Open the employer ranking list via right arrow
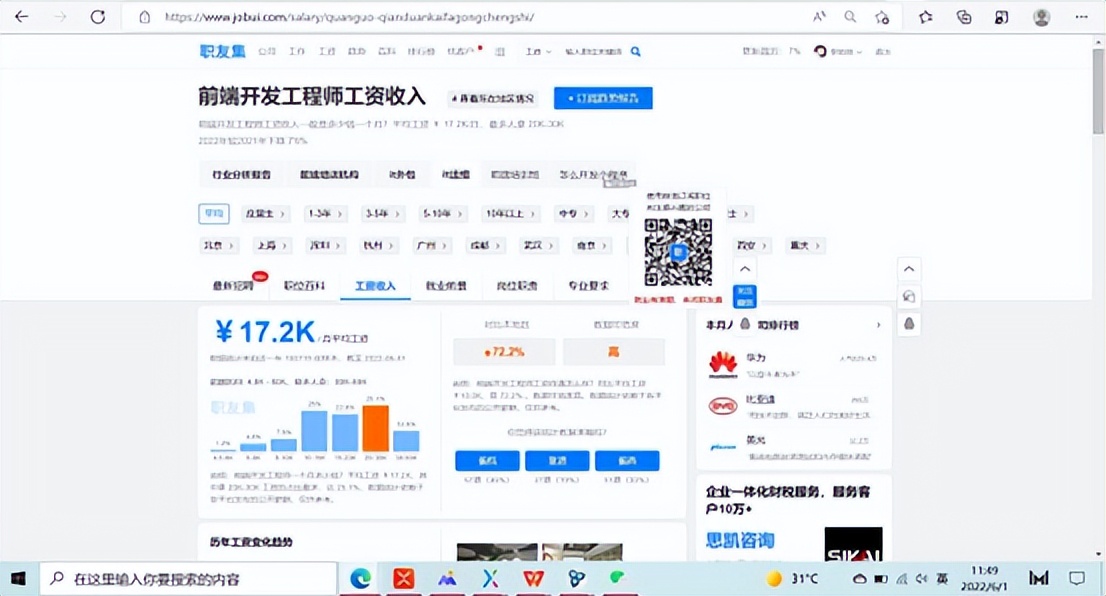 [880, 324]
